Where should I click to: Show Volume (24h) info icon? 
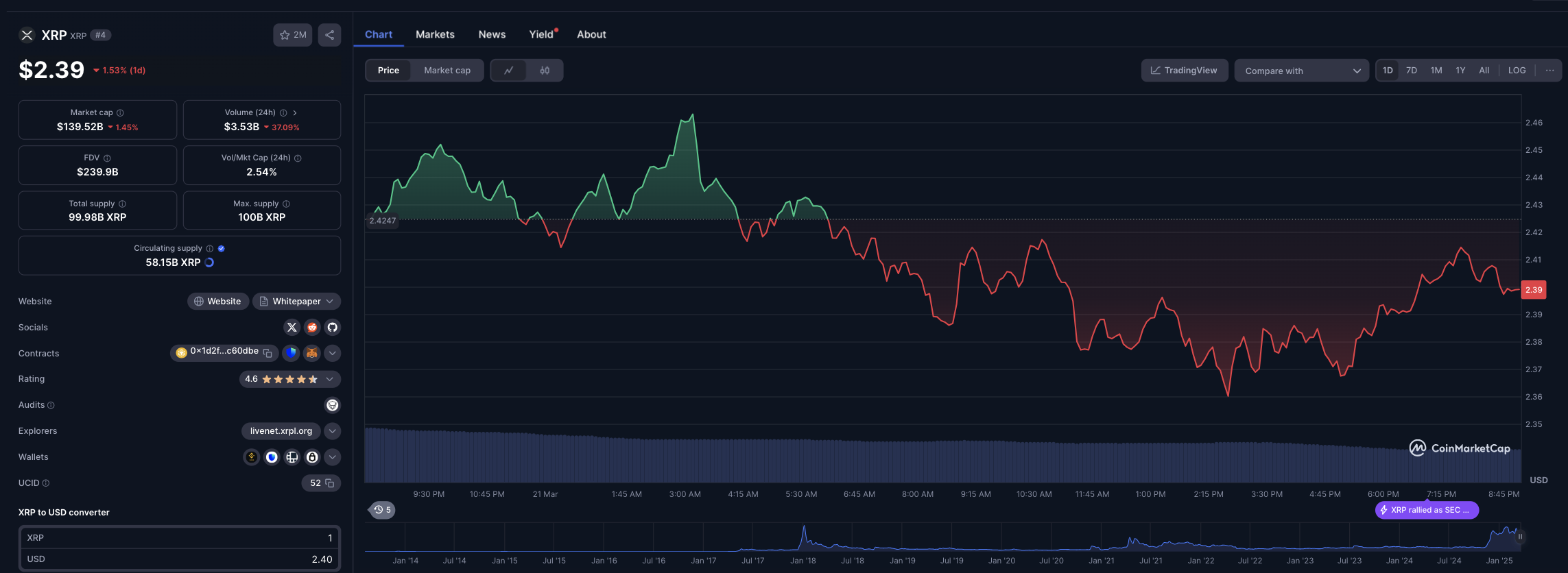click(x=283, y=112)
